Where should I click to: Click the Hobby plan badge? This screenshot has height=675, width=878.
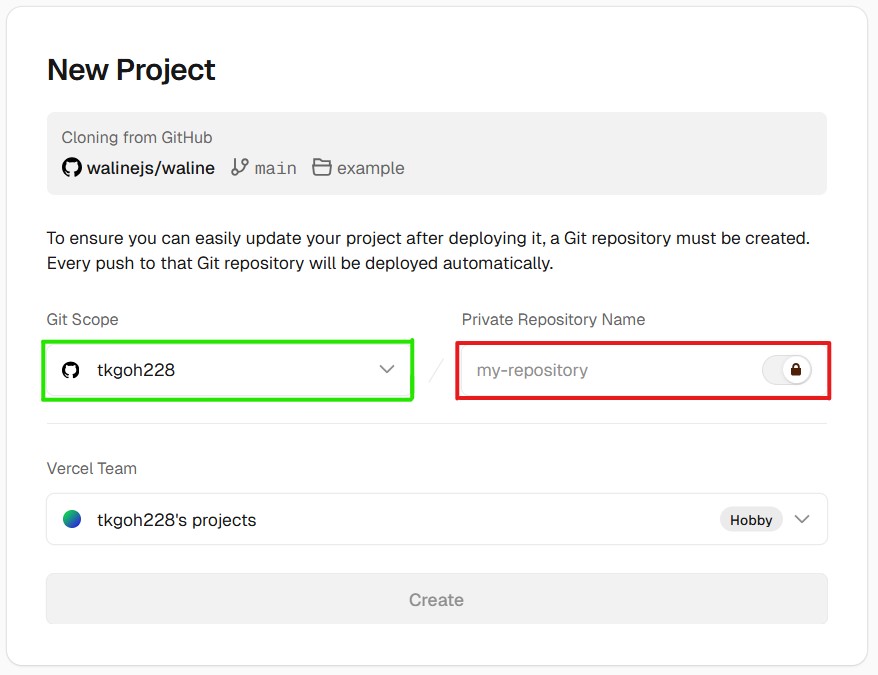pos(750,520)
